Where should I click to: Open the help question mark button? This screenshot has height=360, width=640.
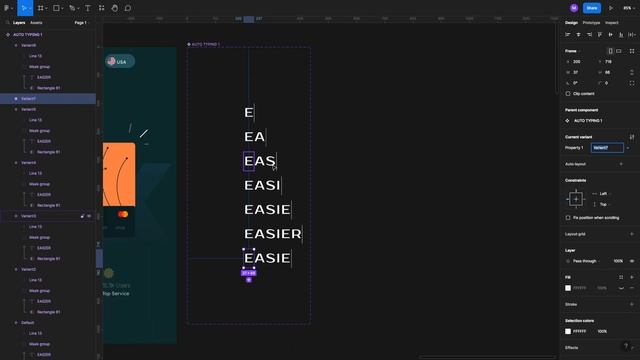[626, 346]
